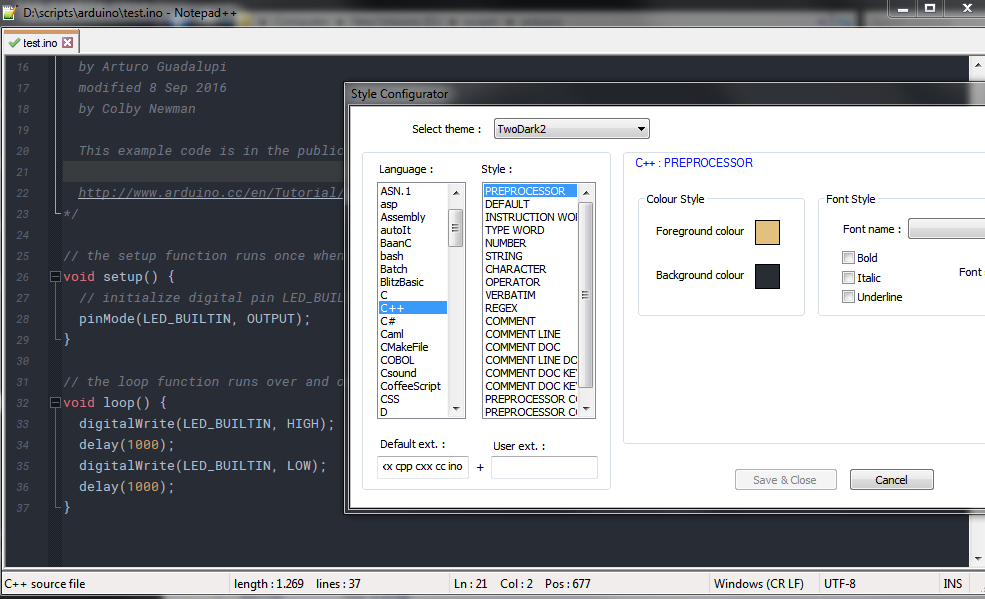Minimize the Notepad++ window

pos(903,9)
